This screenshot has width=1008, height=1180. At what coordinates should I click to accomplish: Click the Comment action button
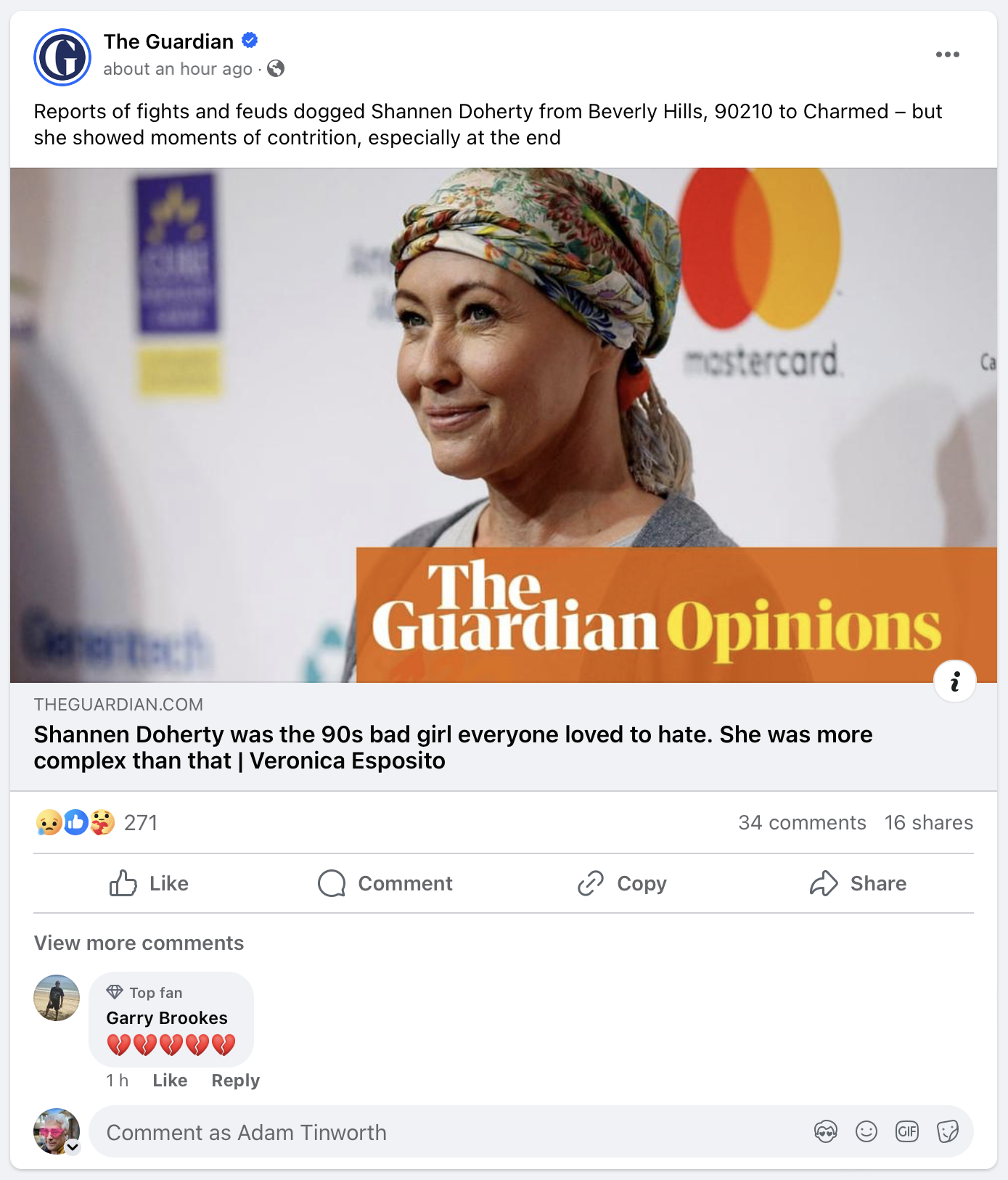pos(385,883)
